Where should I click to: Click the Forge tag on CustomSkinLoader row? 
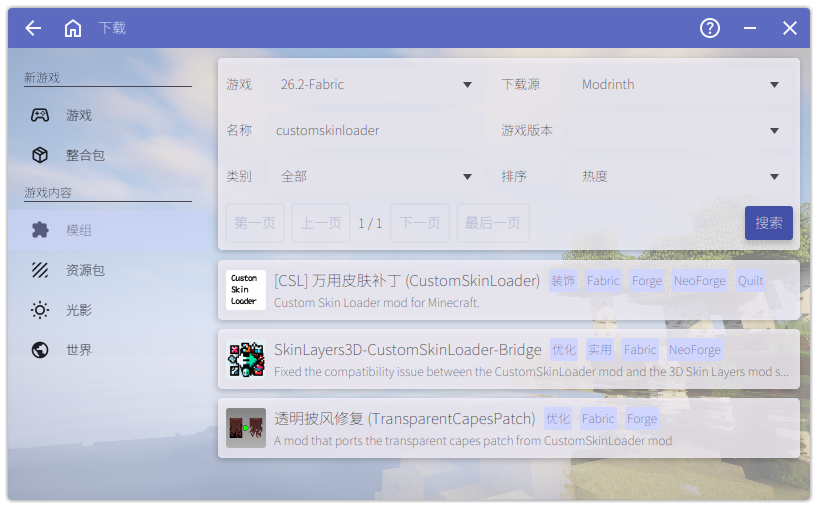tap(647, 281)
